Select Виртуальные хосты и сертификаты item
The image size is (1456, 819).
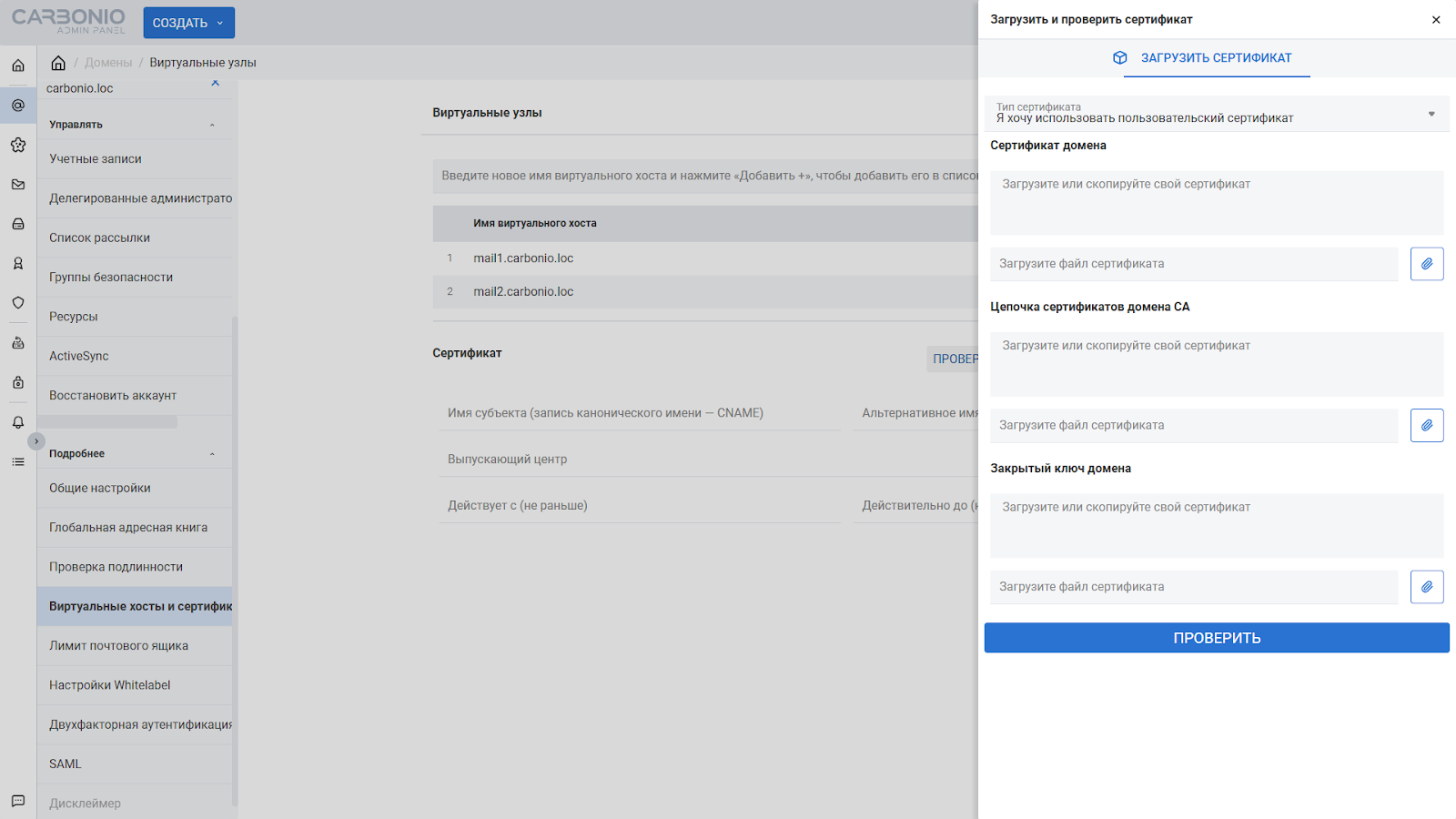pyautogui.click(x=135, y=606)
